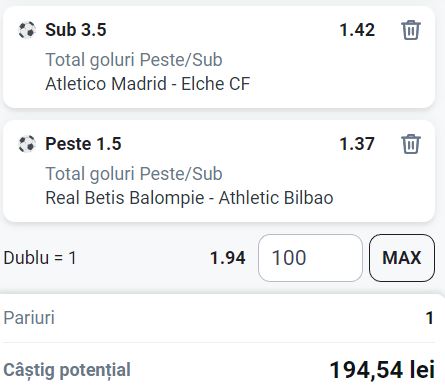Focus the stake input showing 100
Viewport: 445px width, 390px height.
tap(310, 258)
